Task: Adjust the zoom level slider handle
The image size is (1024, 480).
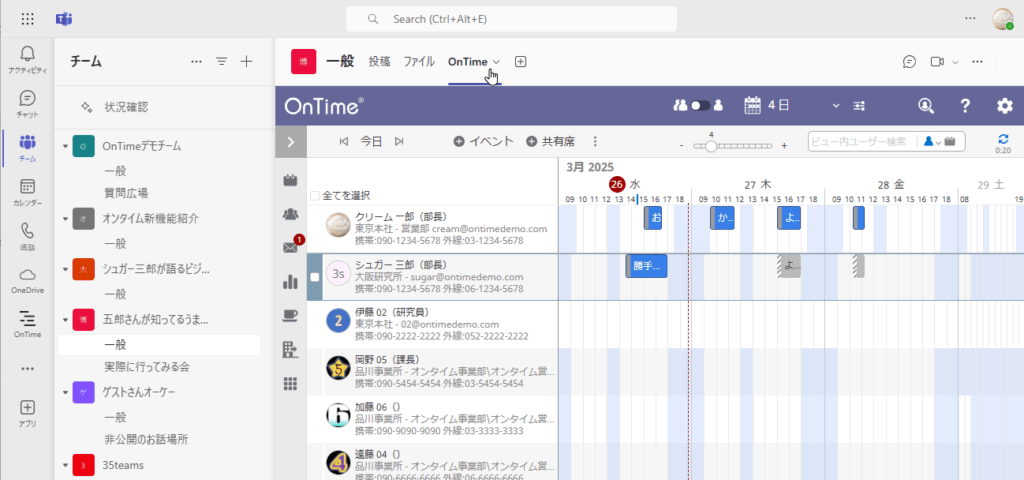Action: (x=711, y=146)
